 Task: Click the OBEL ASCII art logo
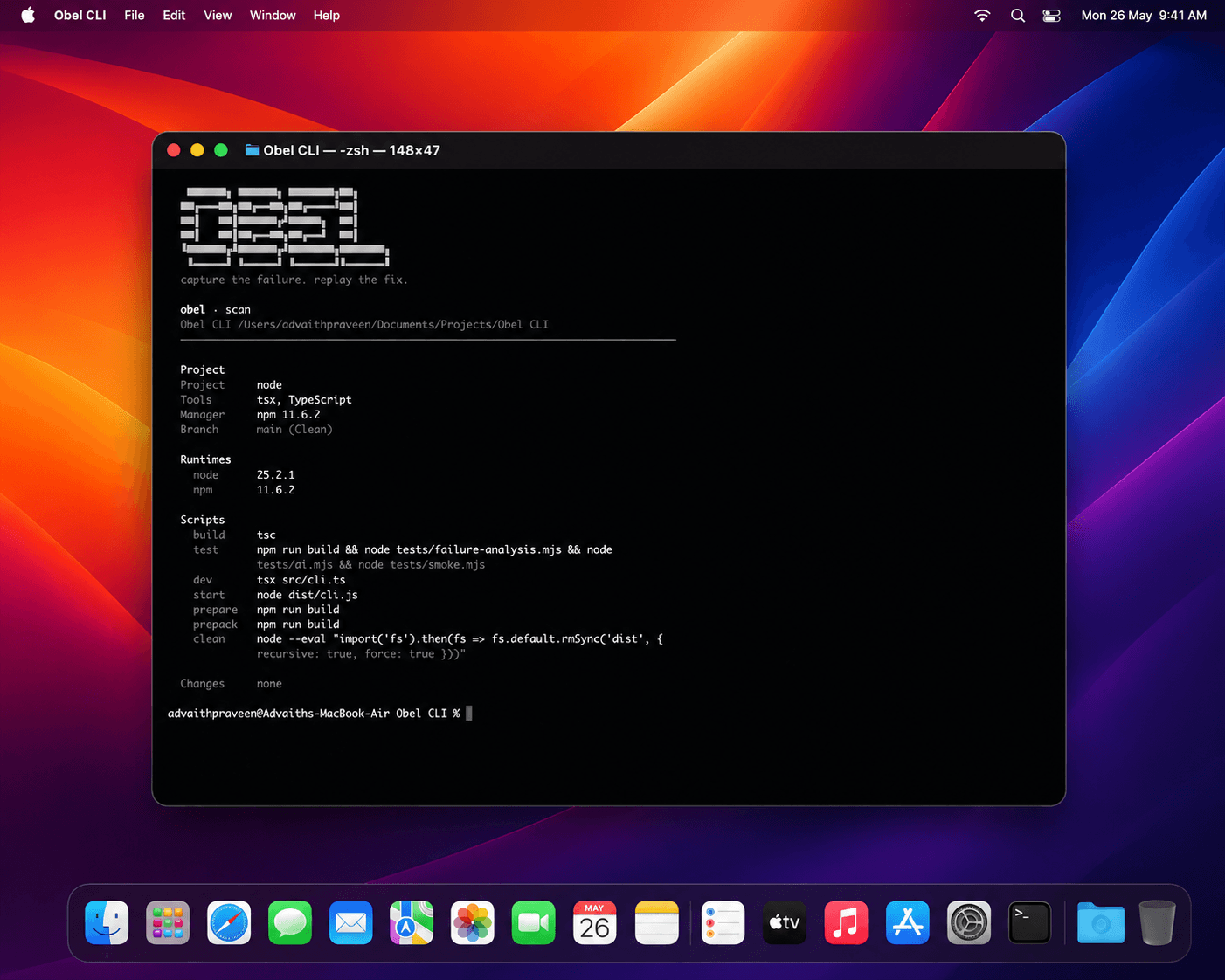tap(285, 226)
